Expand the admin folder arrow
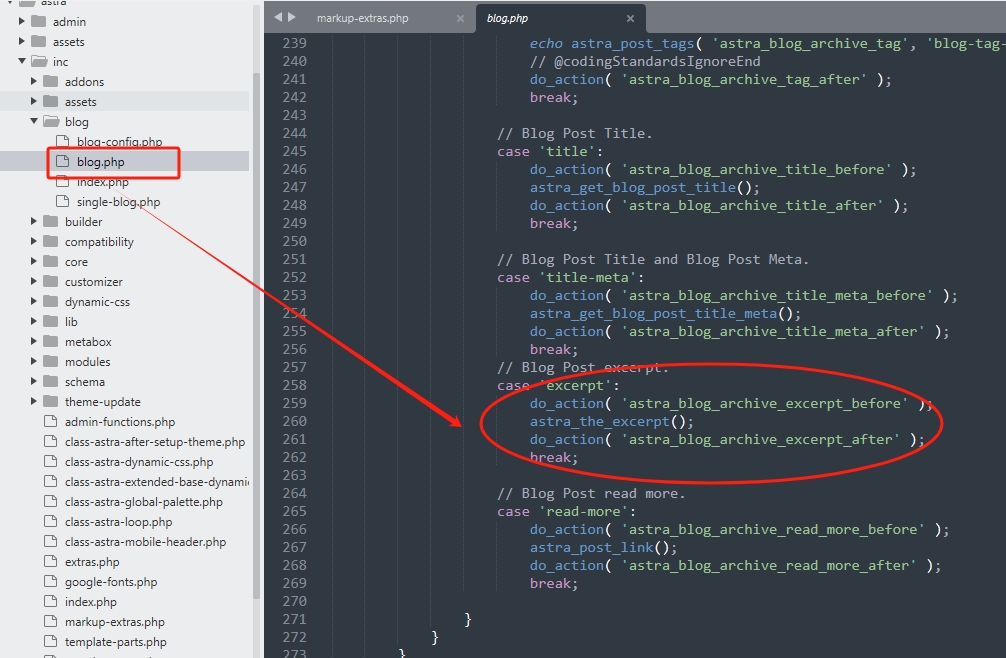This screenshot has height=658, width=1006. (x=22, y=21)
